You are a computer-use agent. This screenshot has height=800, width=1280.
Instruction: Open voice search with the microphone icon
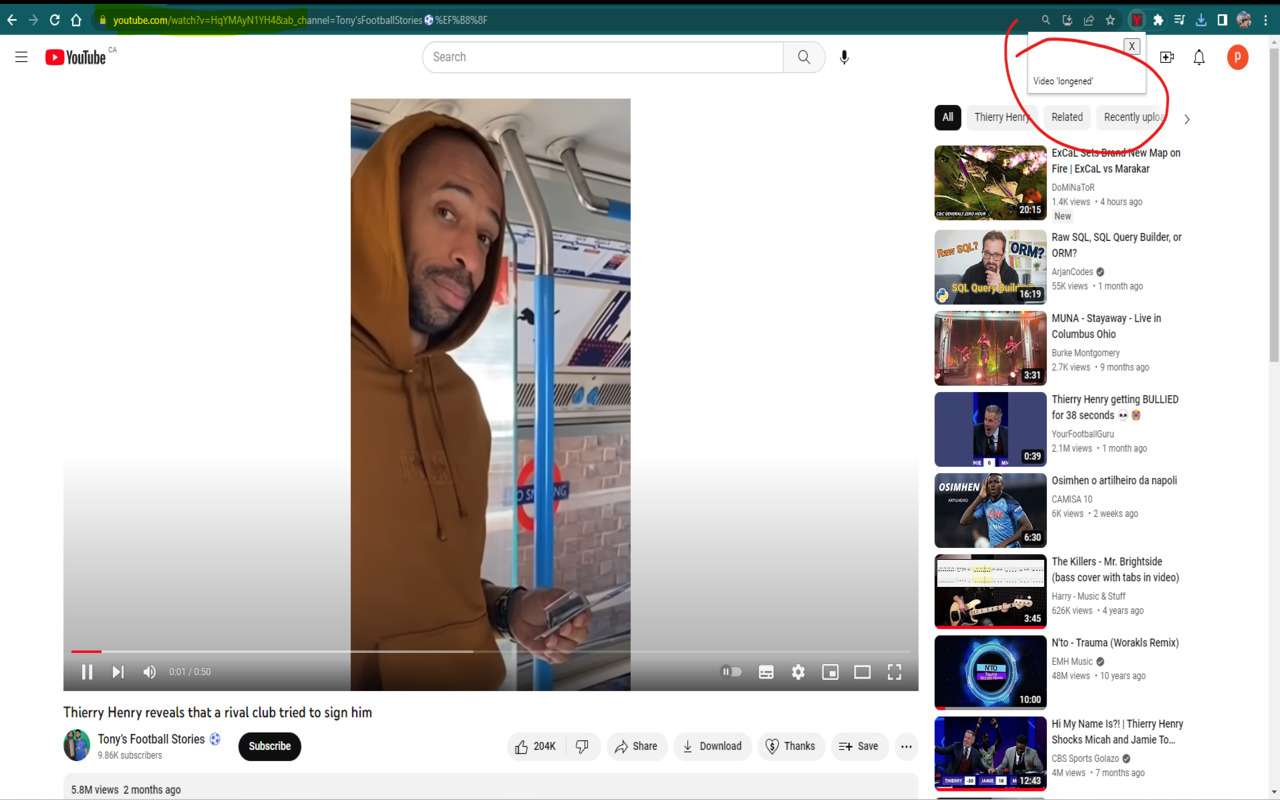[844, 57]
